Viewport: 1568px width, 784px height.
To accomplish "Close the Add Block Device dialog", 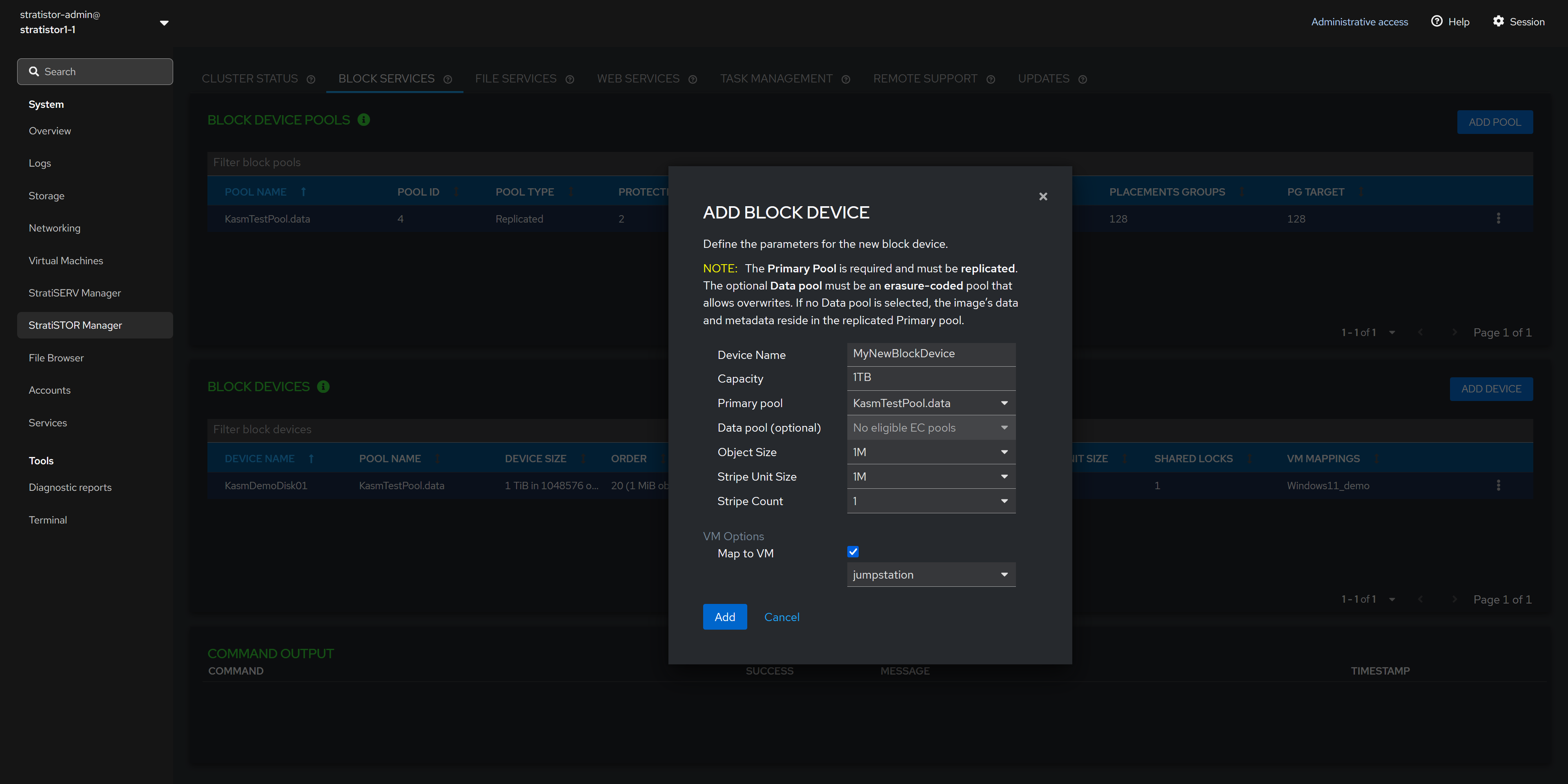I will point(1043,196).
